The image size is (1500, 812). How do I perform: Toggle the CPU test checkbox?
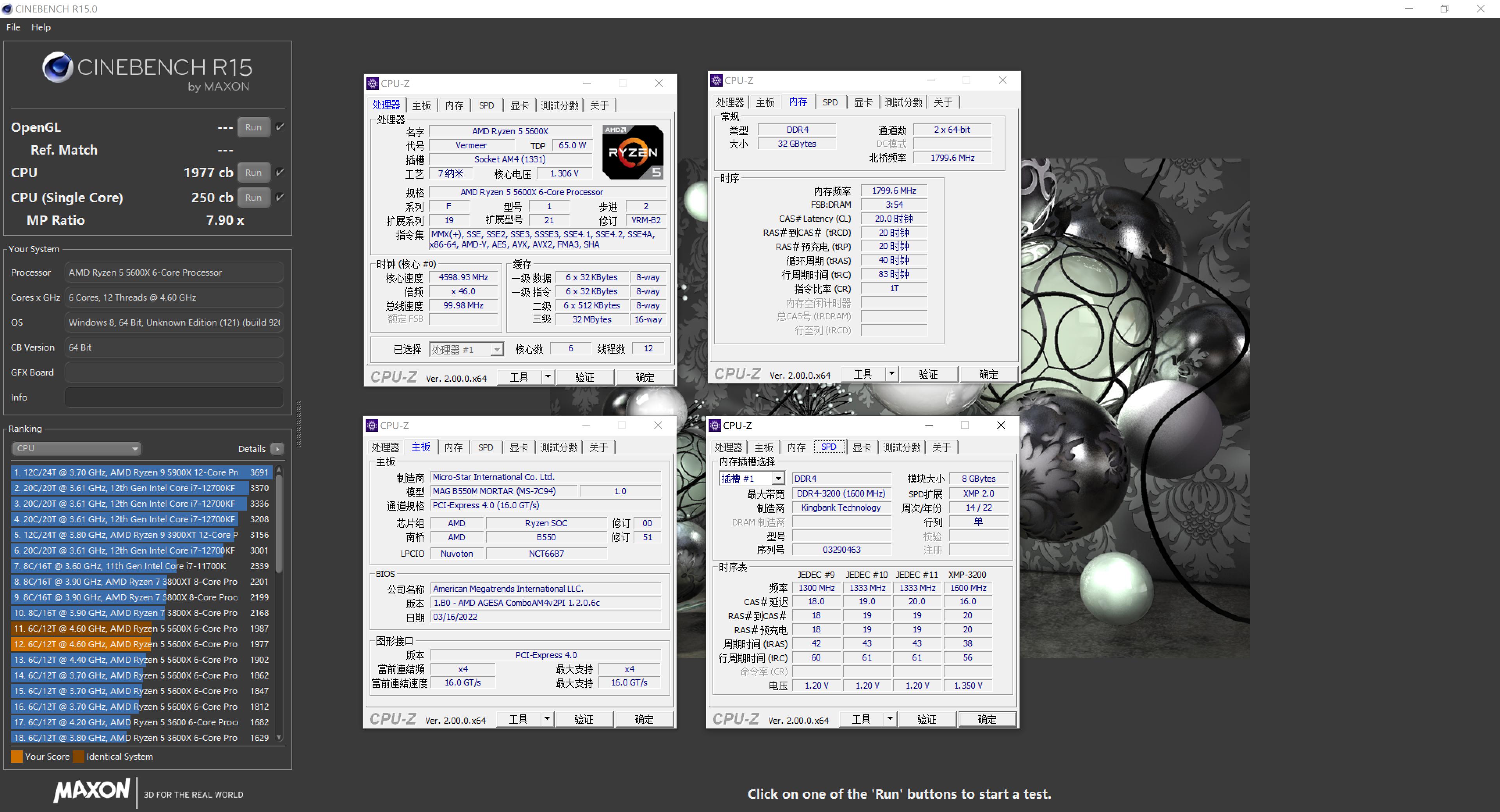tap(280, 172)
